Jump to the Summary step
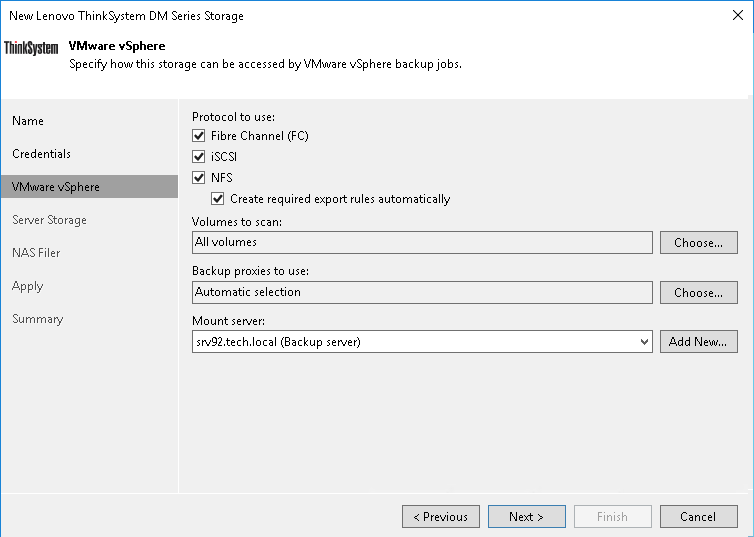Viewport: 754px width, 537px height. coord(37,319)
